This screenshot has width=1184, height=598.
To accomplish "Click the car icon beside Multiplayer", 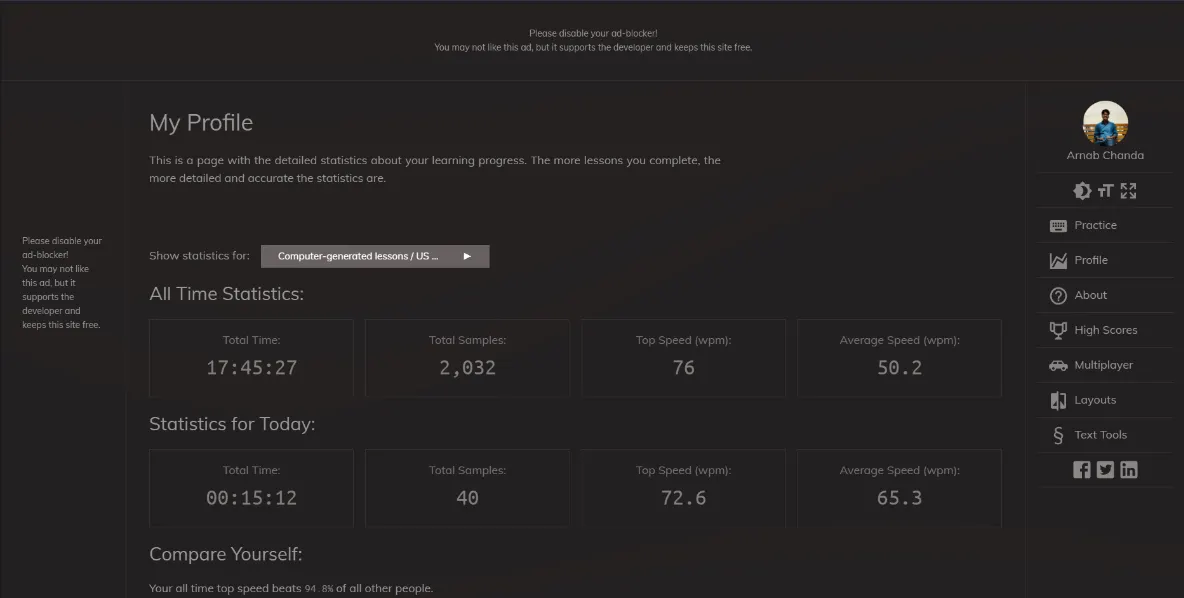I will (1058, 365).
